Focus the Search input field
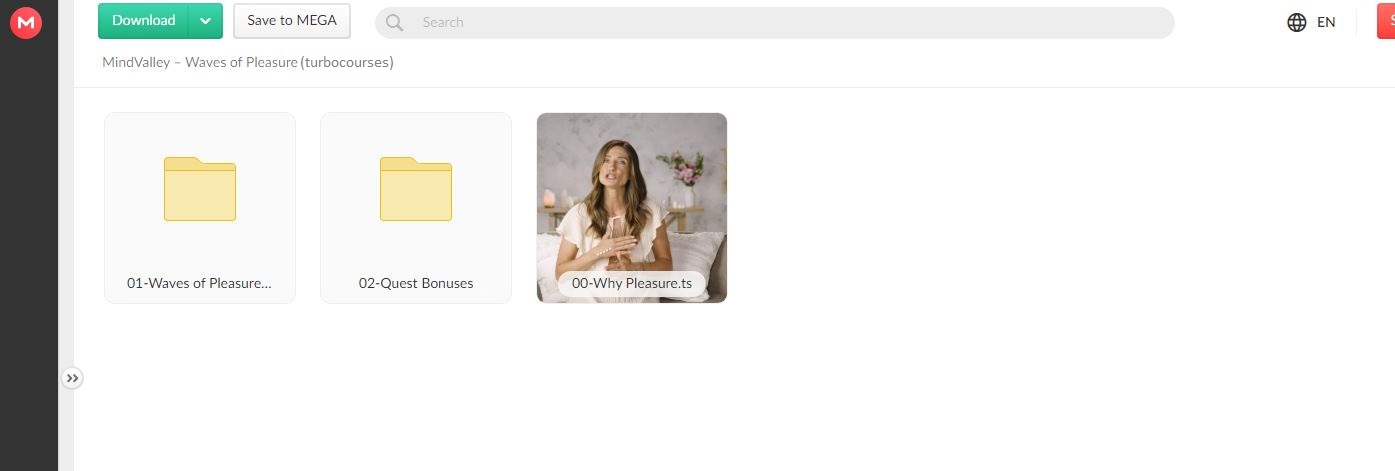The image size is (1395, 471). [x=774, y=22]
